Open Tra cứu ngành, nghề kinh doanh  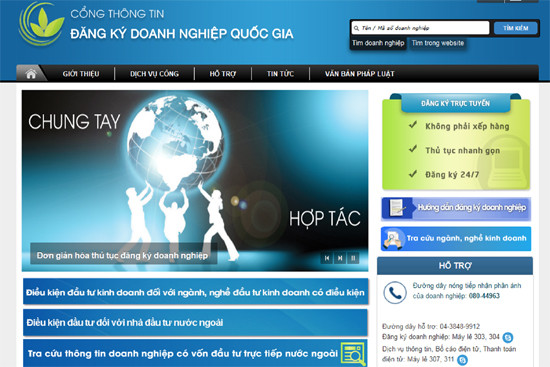click(x=456, y=239)
